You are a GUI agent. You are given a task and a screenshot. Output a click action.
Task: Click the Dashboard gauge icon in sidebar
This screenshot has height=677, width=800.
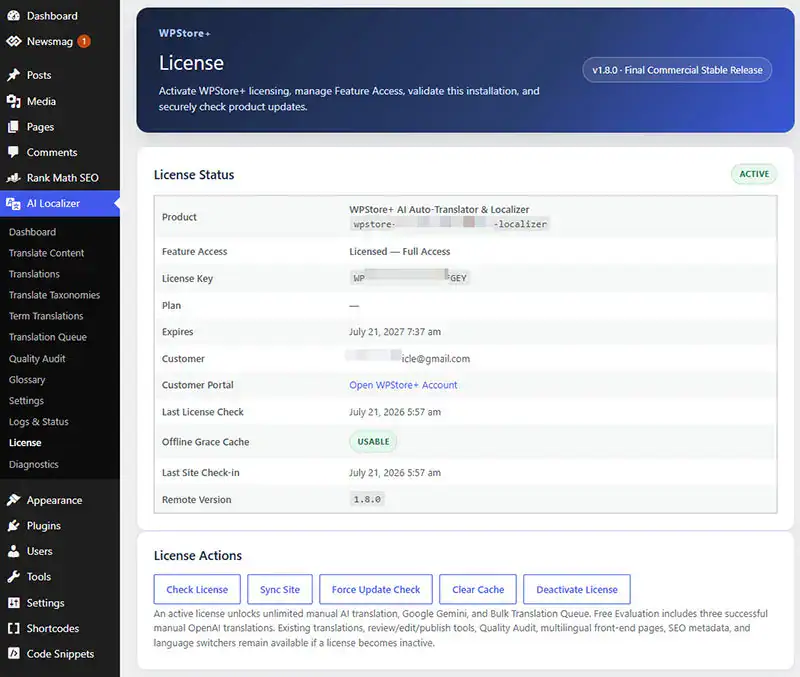[14, 16]
